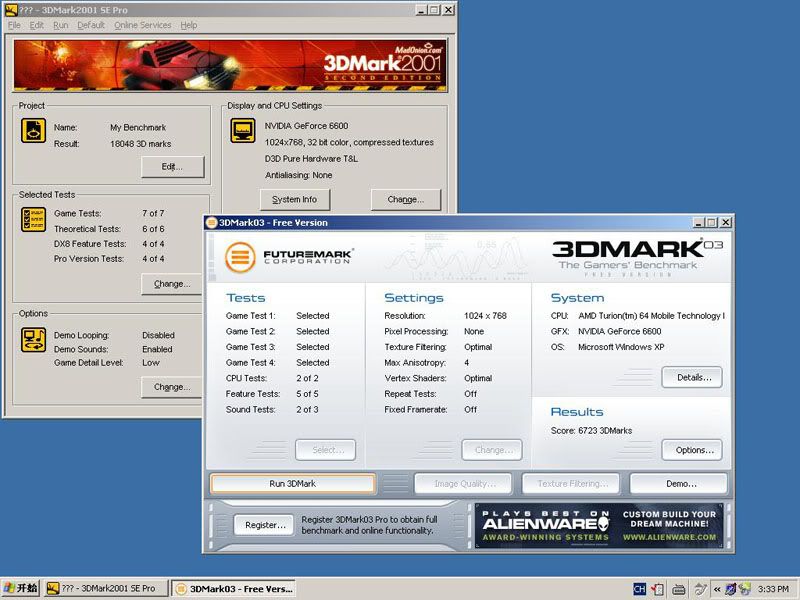Click the Edit... button under Project
The height and width of the screenshot is (600, 800).
(172, 166)
